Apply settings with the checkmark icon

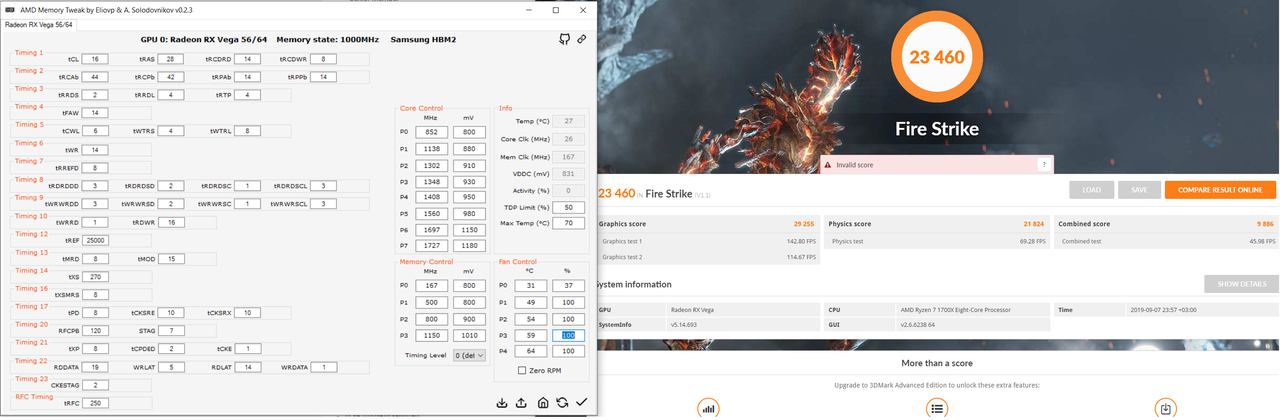point(582,402)
